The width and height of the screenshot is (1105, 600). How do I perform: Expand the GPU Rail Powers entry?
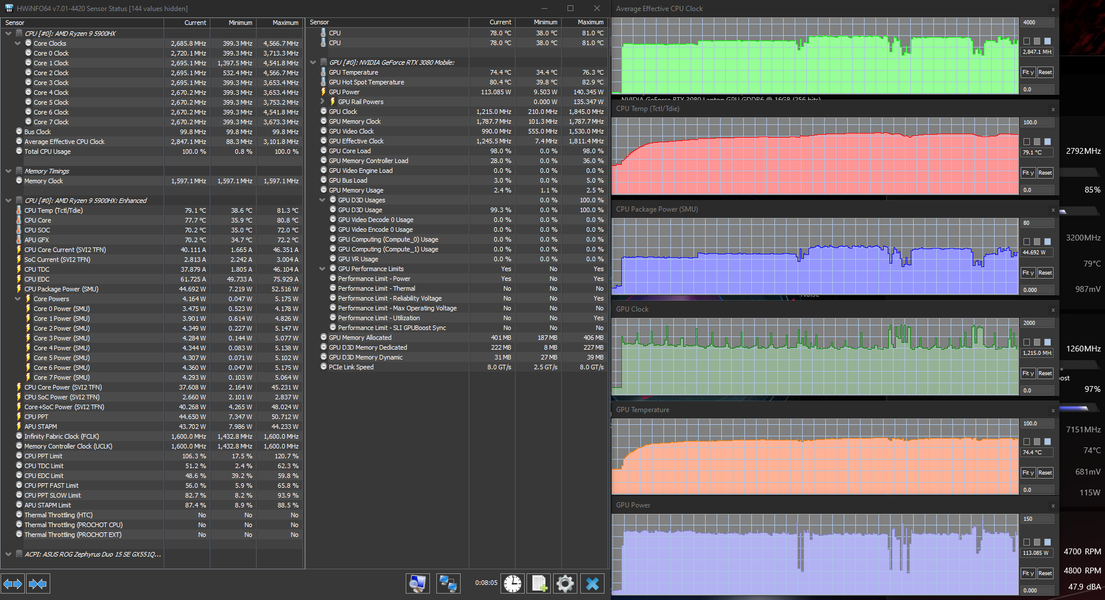tap(323, 102)
